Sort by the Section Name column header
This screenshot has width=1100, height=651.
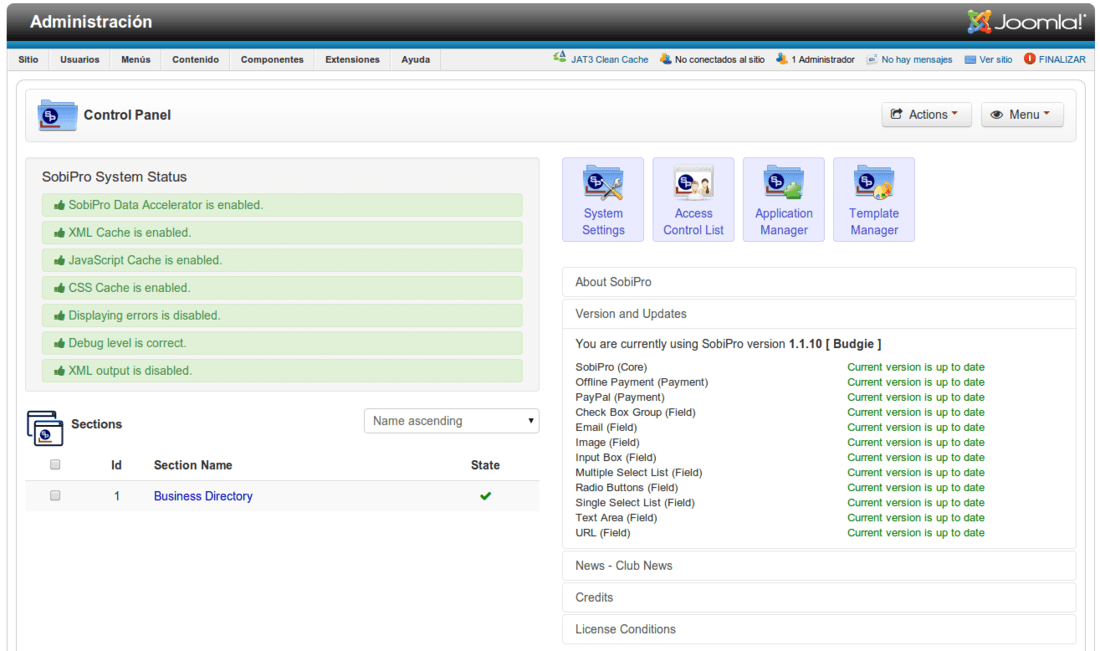[193, 465]
